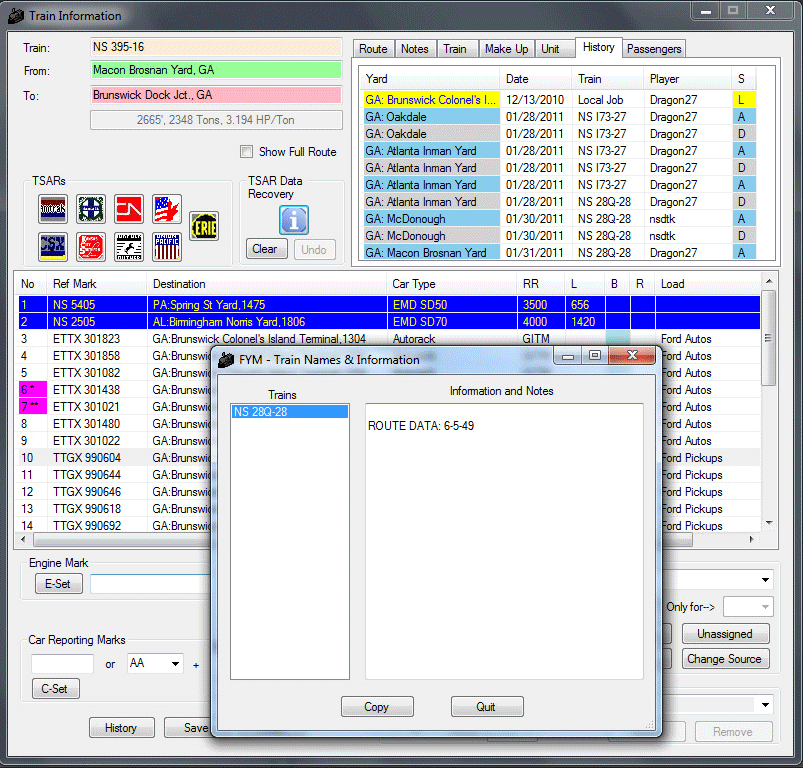Click the Undo button
The height and width of the screenshot is (768, 803).
(314, 250)
